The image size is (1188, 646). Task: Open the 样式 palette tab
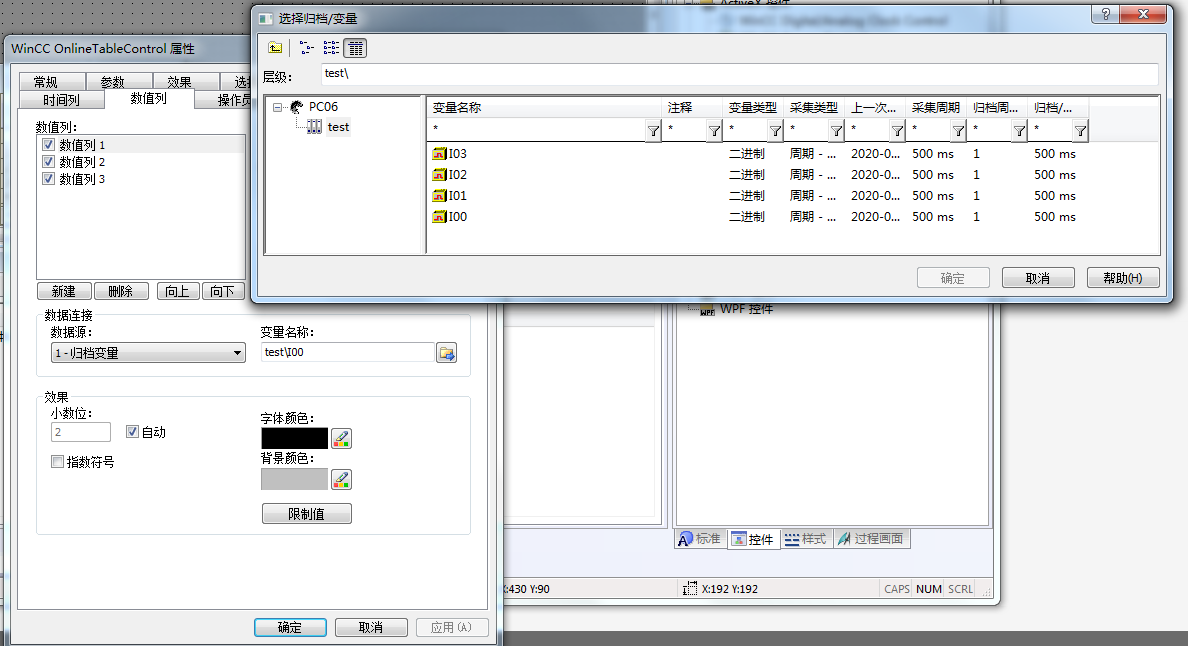(x=806, y=538)
